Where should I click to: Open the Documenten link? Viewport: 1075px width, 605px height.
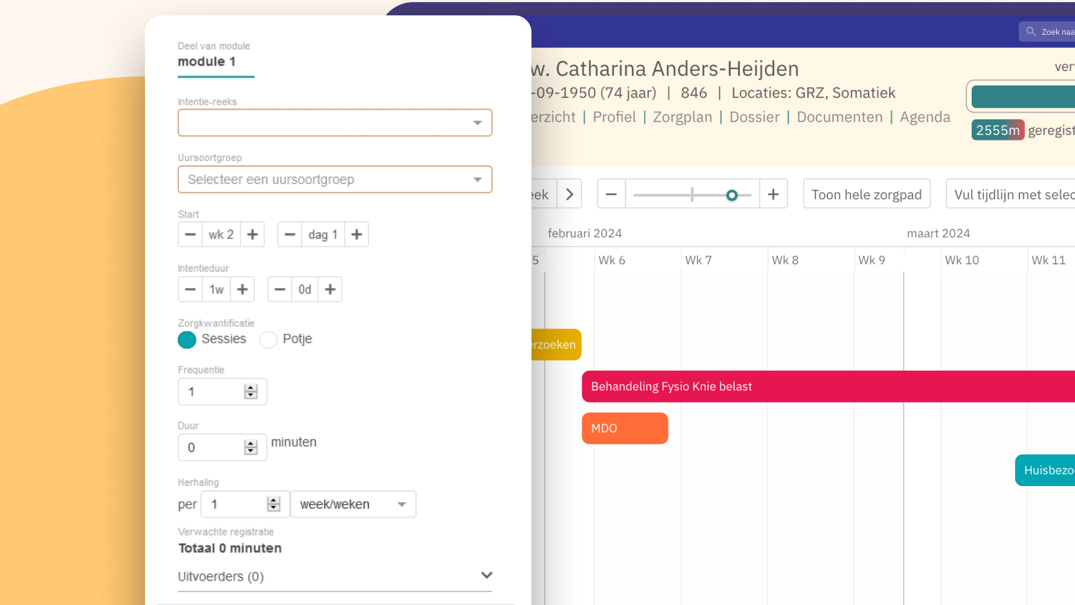[x=839, y=117]
